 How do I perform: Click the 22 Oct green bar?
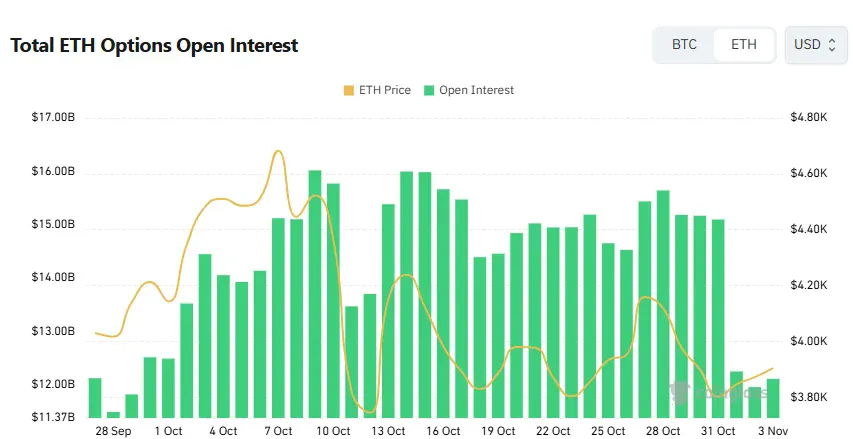pos(553,322)
